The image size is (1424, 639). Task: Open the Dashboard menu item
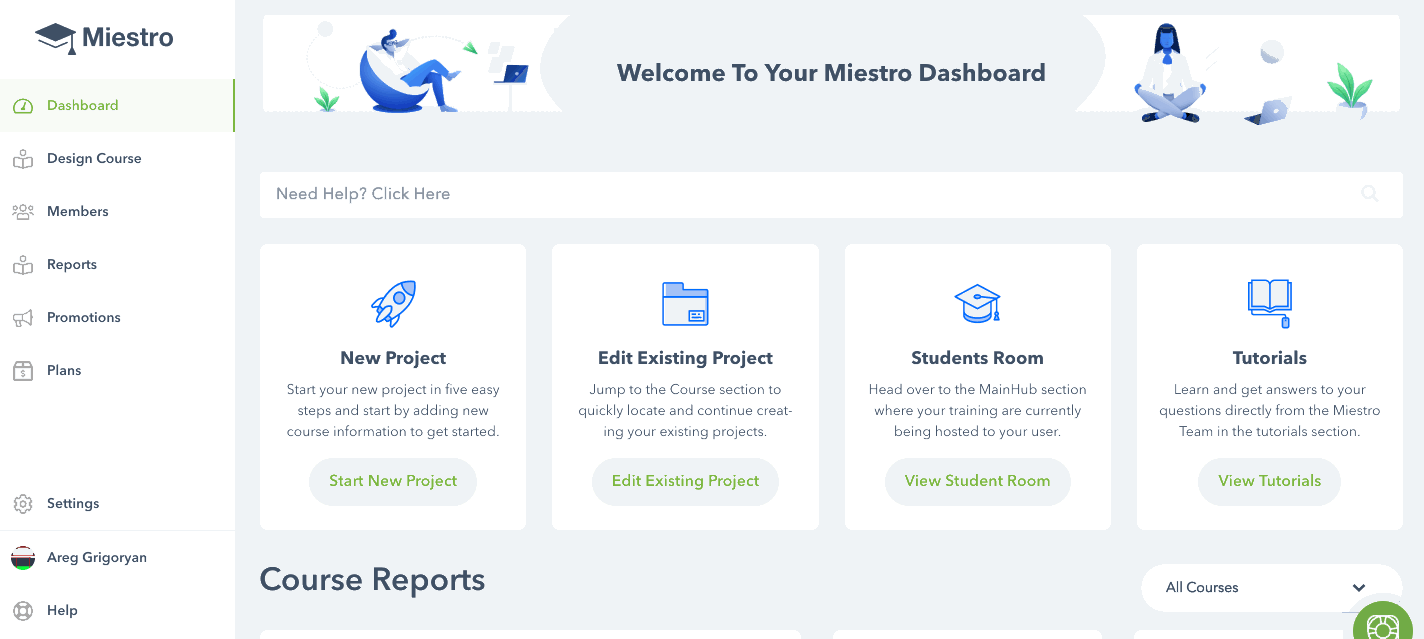click(117, 106)
